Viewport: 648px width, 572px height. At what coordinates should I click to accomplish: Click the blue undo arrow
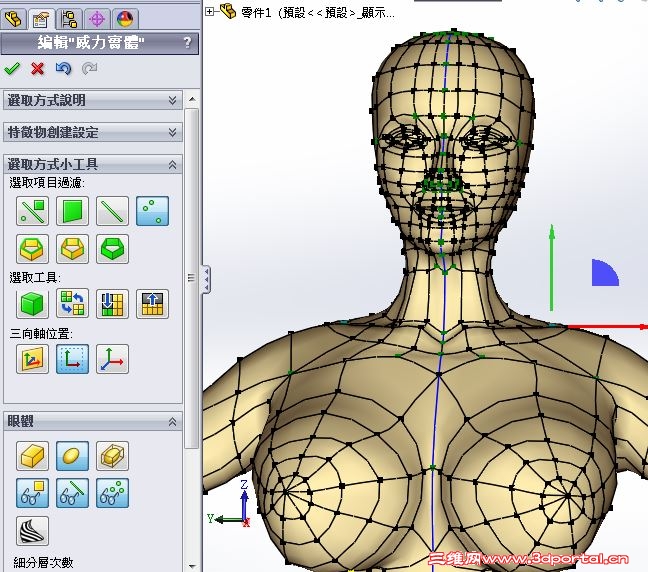[x=63, y=68]
